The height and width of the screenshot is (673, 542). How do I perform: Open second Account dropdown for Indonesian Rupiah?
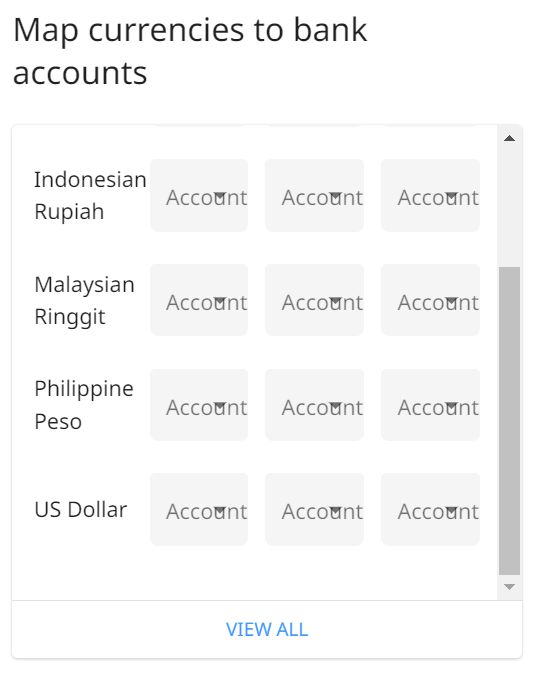click(315, 196)
